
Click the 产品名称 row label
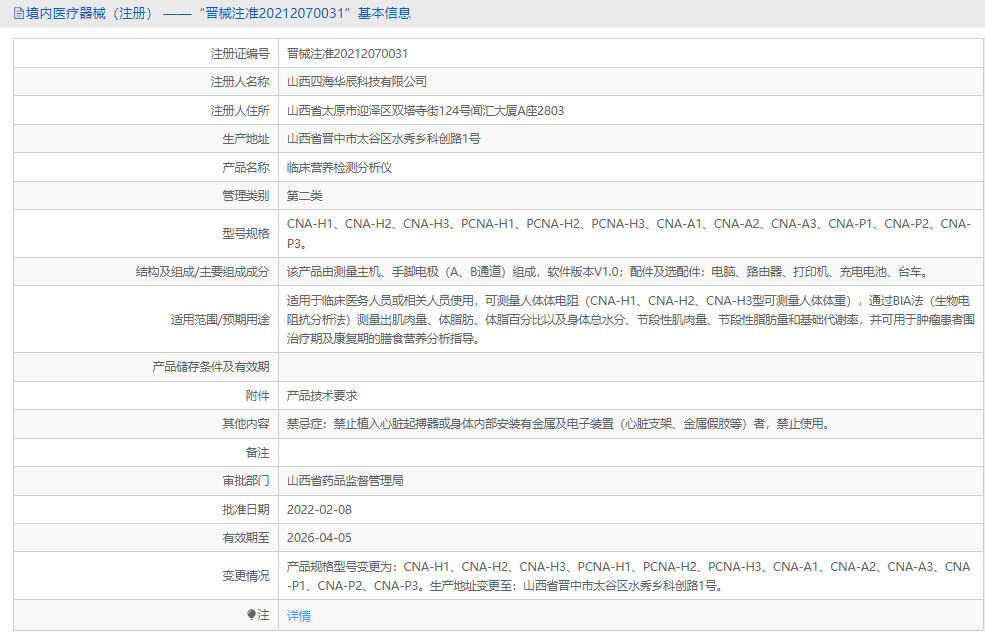click(246, 168)
